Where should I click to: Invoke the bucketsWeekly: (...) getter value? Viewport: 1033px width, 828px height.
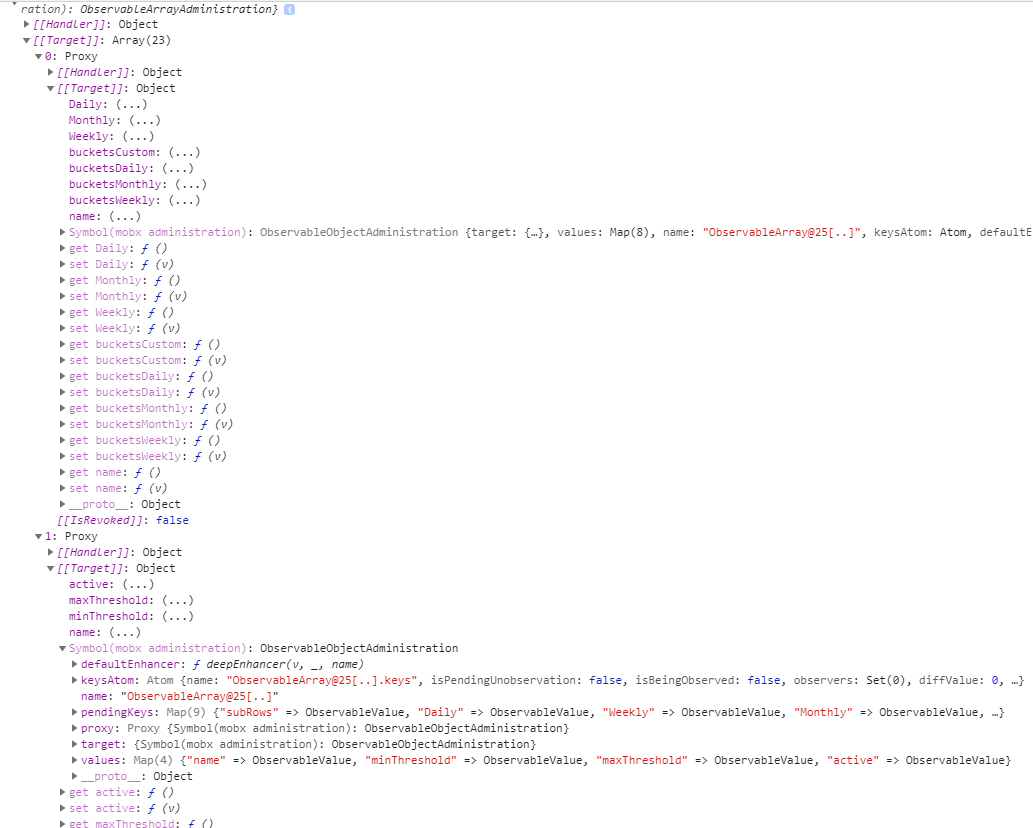pyautogui.click(x=184, y=200)
